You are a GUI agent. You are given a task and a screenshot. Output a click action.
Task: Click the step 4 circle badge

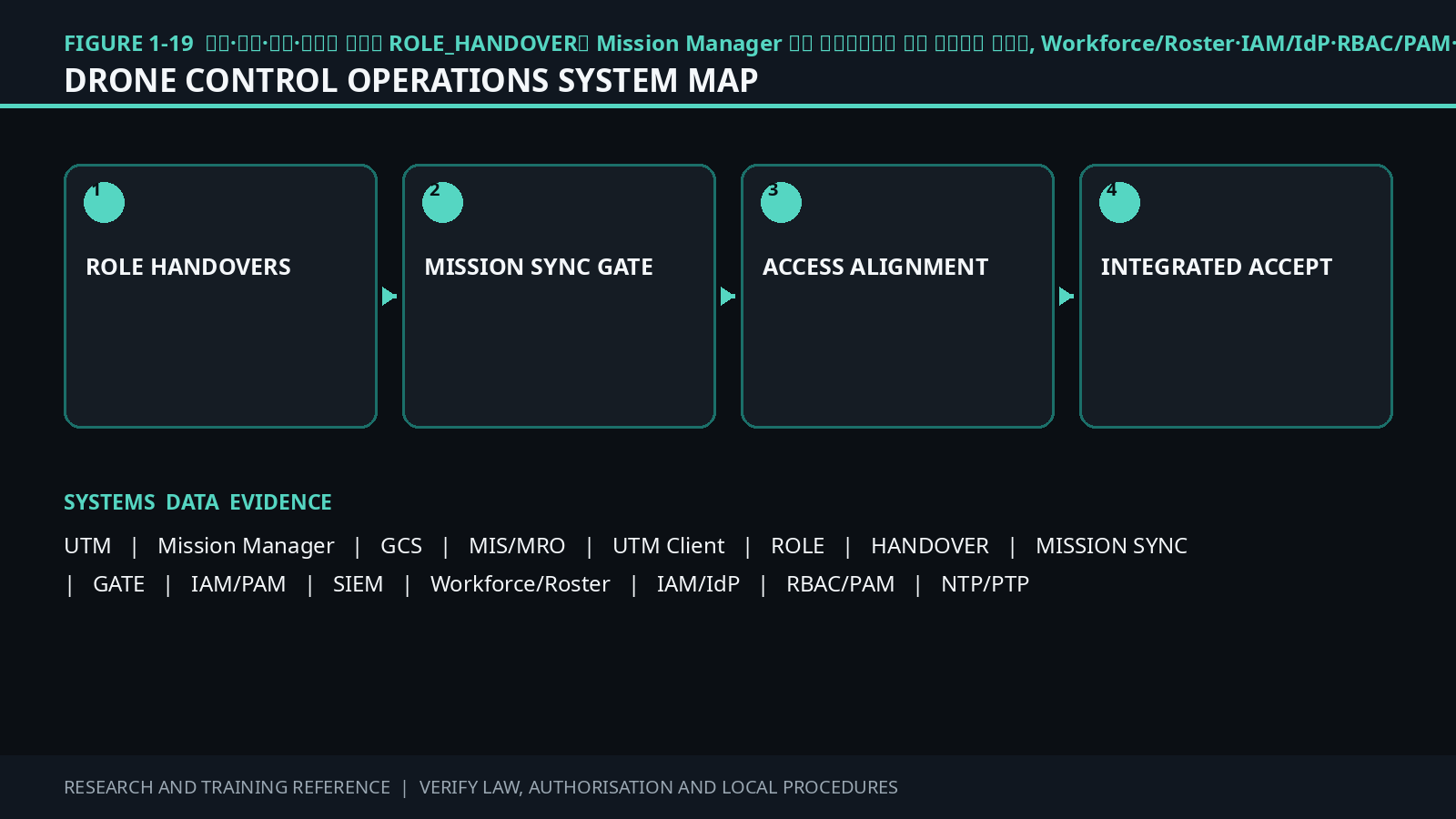tap(1119, 202)
